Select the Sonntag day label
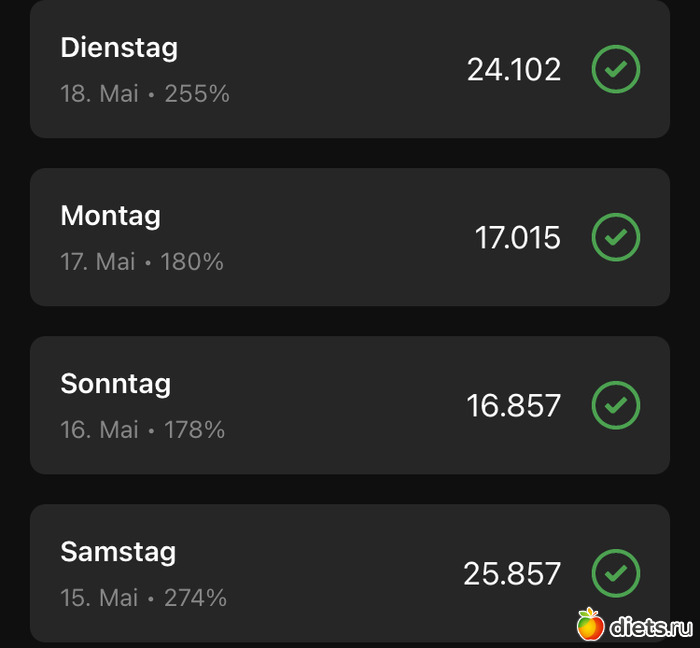The height and width of the screenshot is (648, 700). coord(115,383)
